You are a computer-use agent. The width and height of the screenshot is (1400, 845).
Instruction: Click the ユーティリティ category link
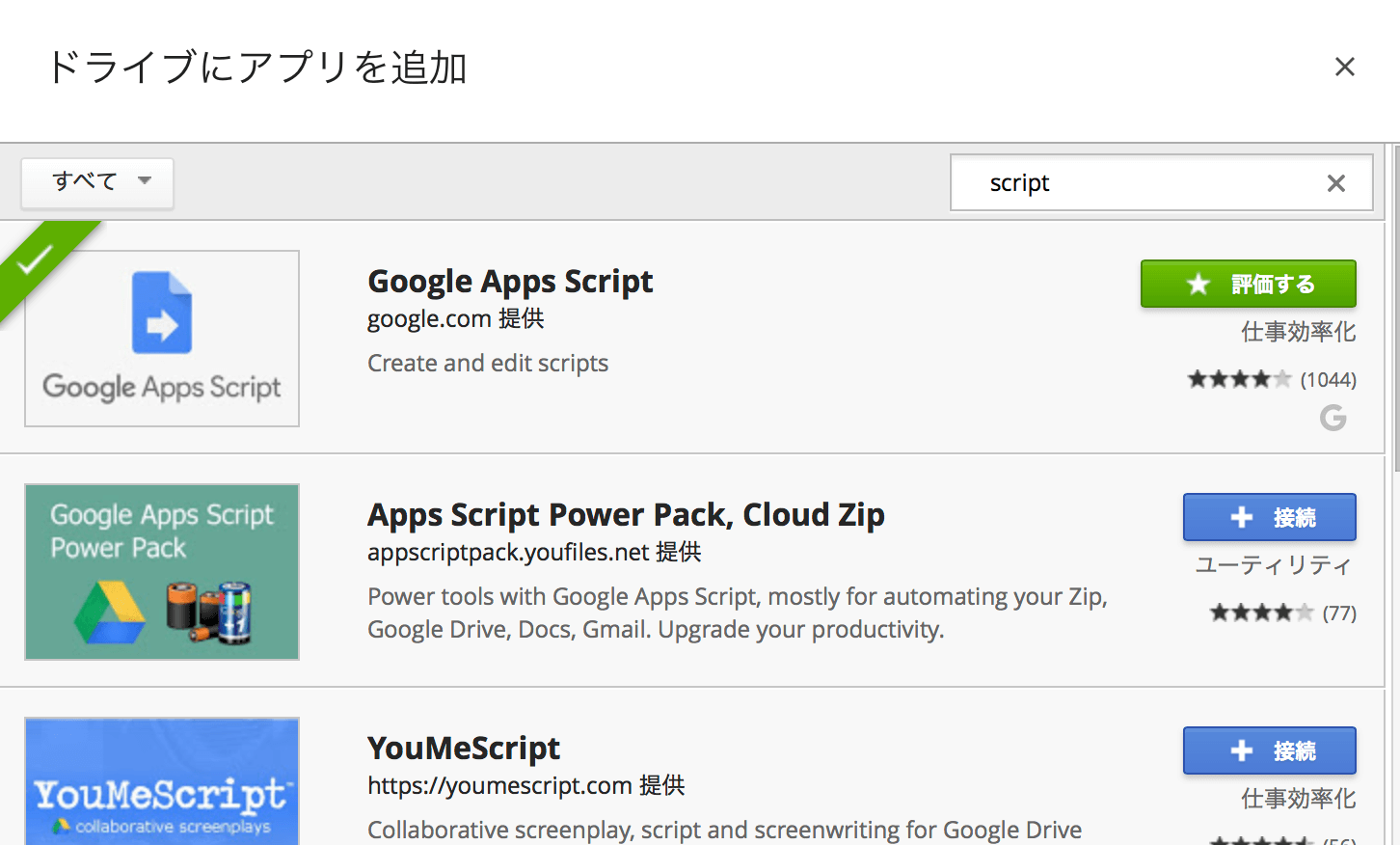click(1274, 565)
